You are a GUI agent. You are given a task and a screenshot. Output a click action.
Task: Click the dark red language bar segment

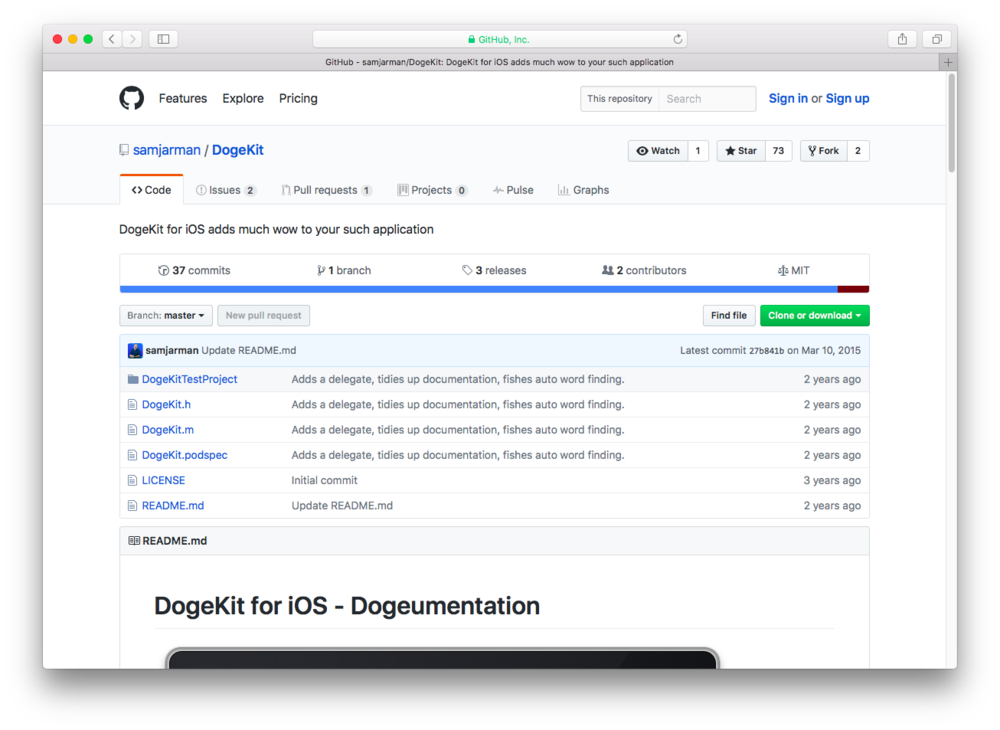pos(853,289)
